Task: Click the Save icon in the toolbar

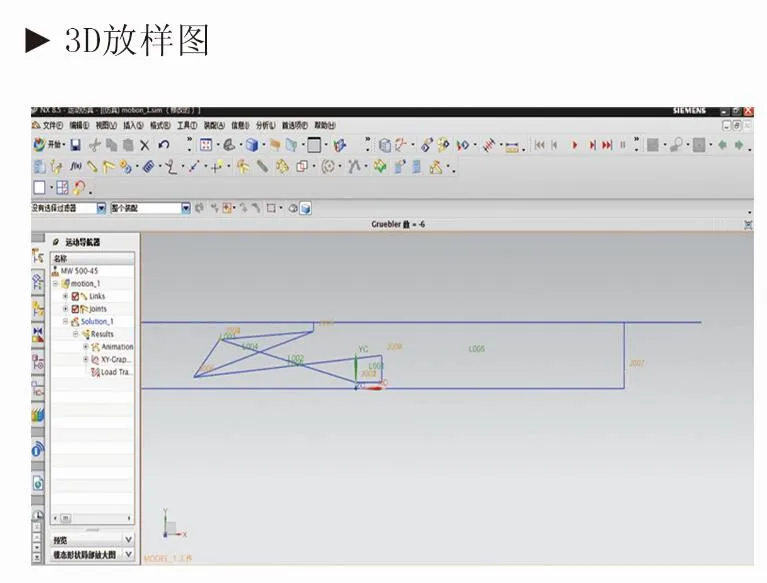Action: (75, 145)
